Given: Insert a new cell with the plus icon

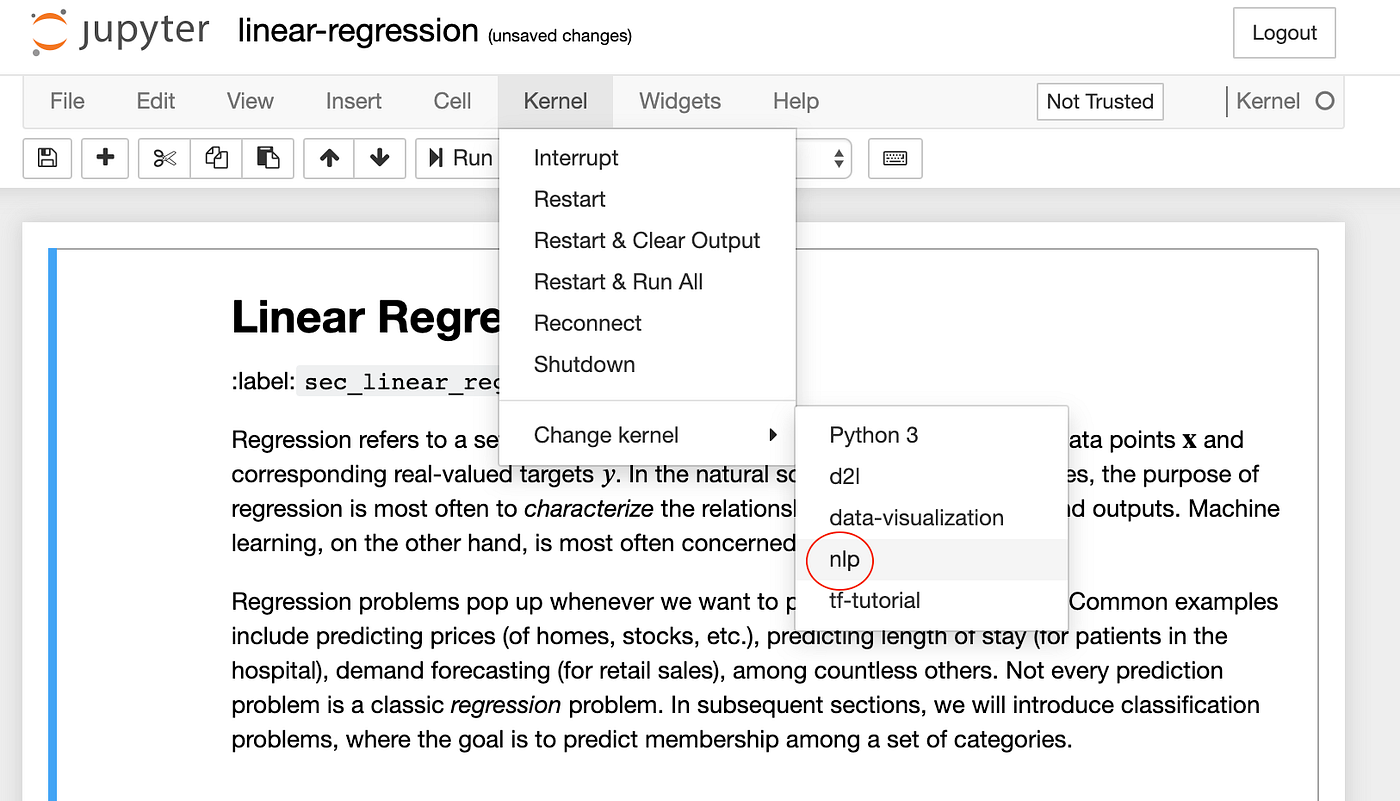Looking at the screenshot, I should click(105, 158).
